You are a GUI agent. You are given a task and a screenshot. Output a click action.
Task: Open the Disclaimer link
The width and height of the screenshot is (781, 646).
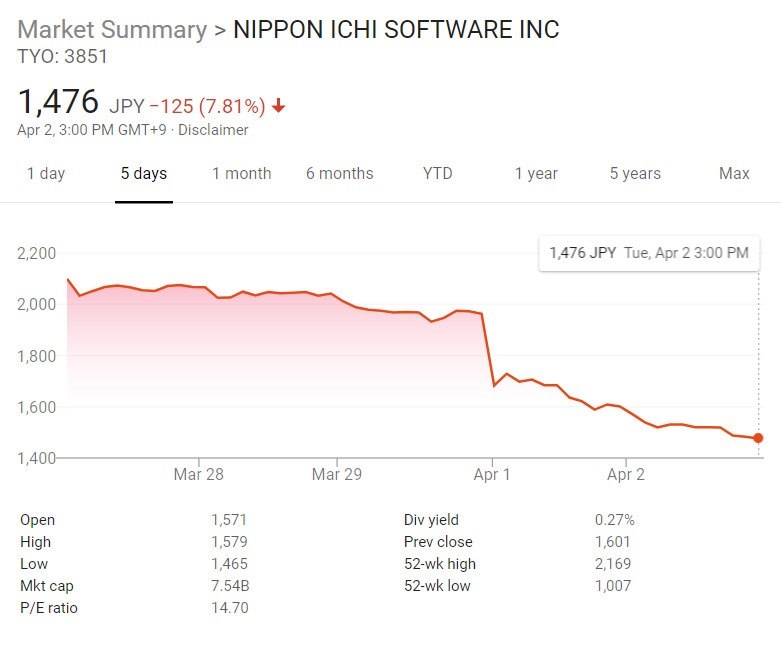[213, 130]
